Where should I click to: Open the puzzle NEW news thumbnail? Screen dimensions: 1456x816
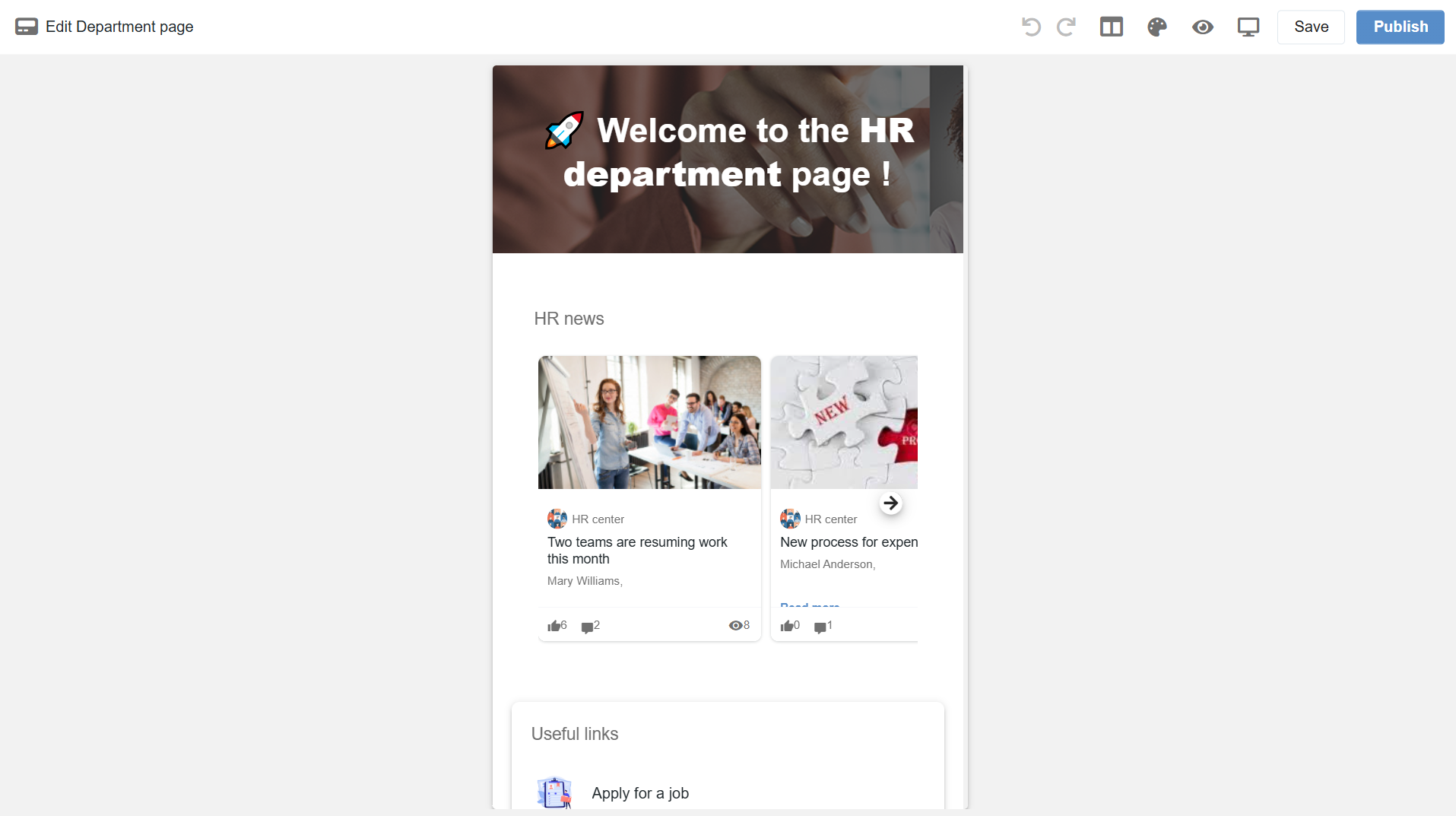coord(844,422)
